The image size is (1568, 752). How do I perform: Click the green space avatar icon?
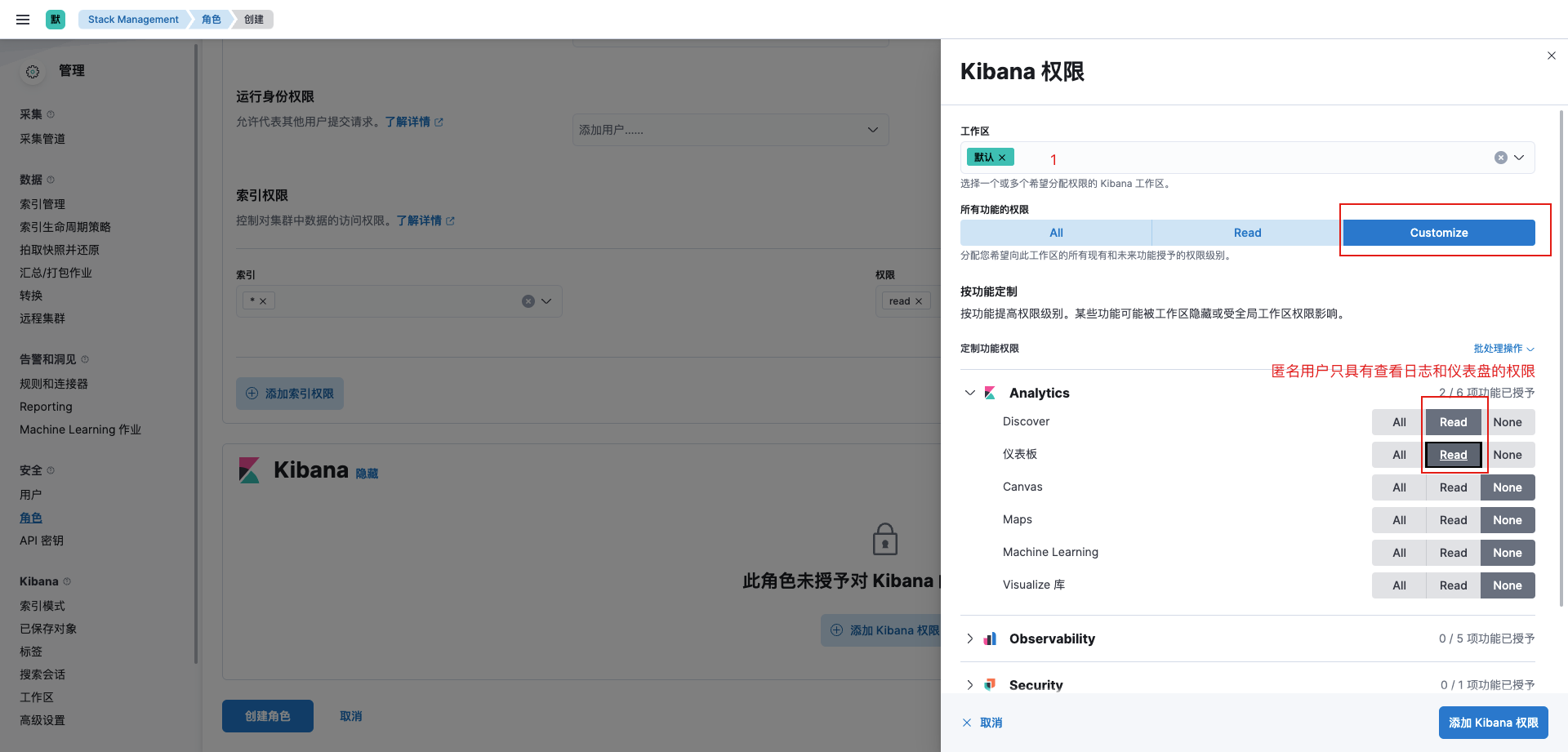(56, 20)
